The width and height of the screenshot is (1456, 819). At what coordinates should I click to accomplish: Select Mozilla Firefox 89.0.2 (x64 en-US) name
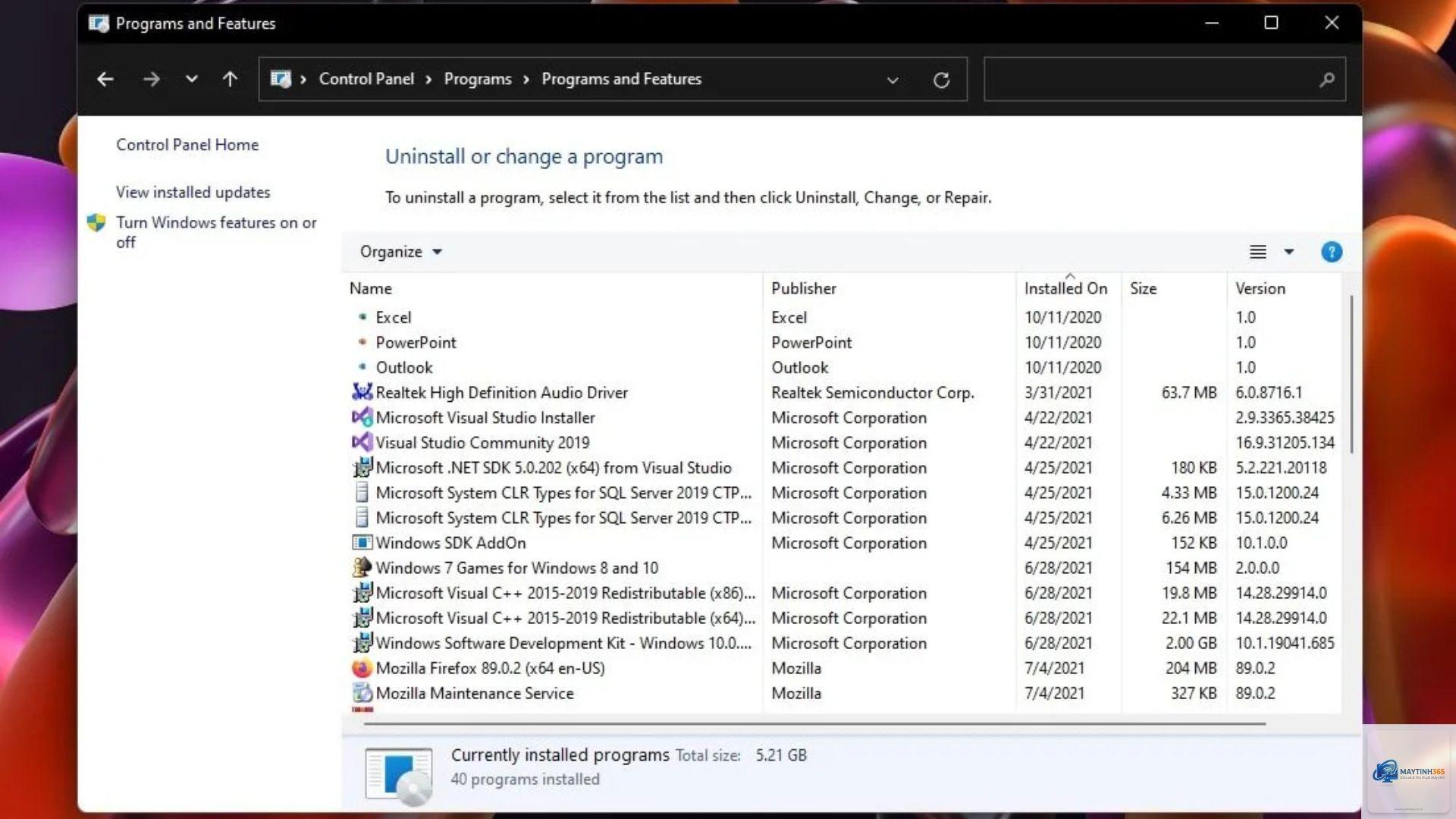[490, 669]
